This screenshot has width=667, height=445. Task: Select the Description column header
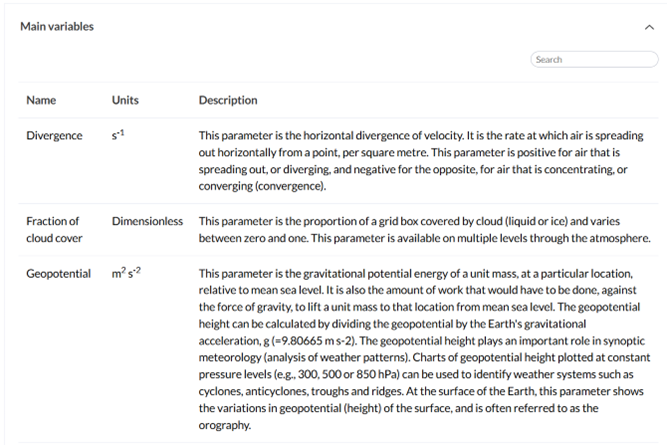(x=228, y=100)
